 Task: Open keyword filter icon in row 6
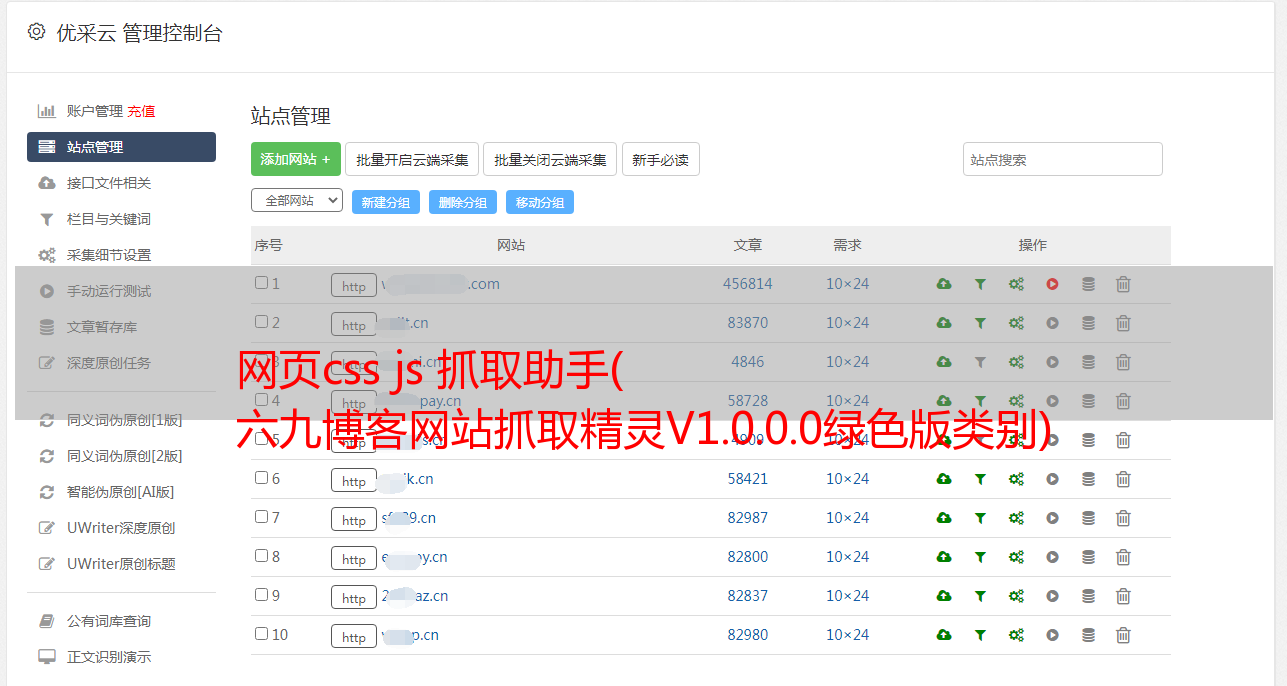[x=980, y=479]
